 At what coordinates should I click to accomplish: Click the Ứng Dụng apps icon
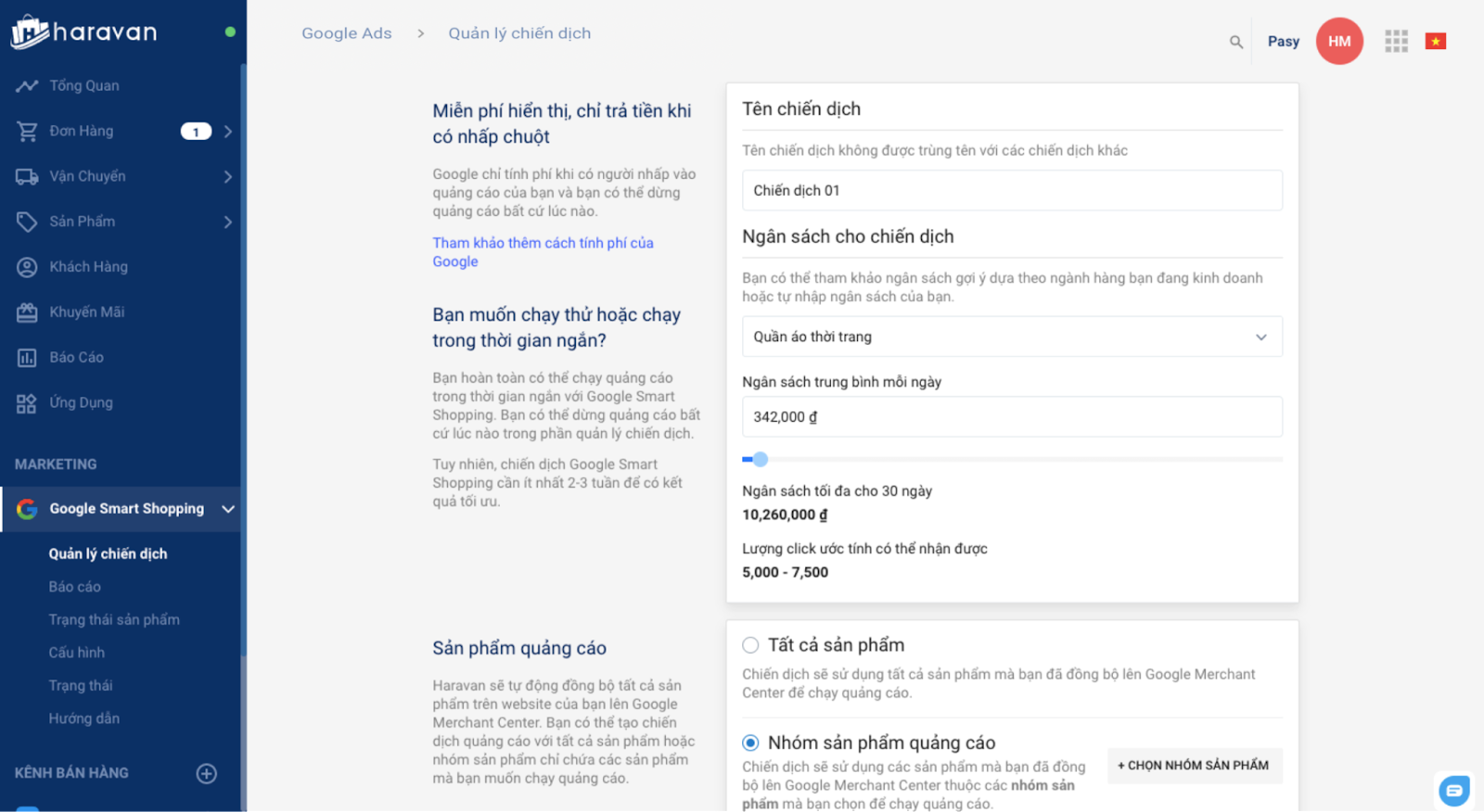(x=27, y=403)
